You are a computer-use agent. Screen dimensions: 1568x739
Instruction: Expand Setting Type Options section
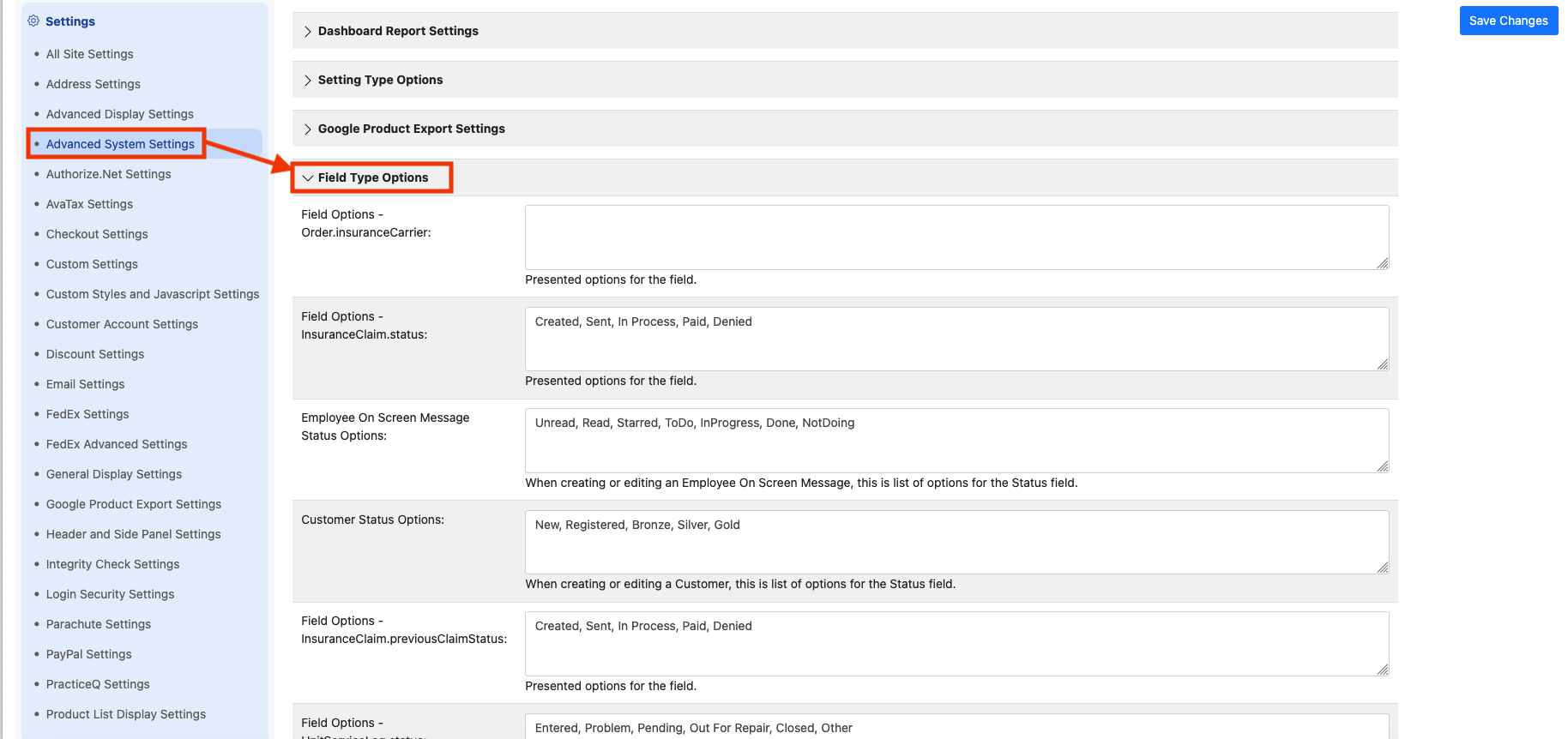[x=845, y=80]
